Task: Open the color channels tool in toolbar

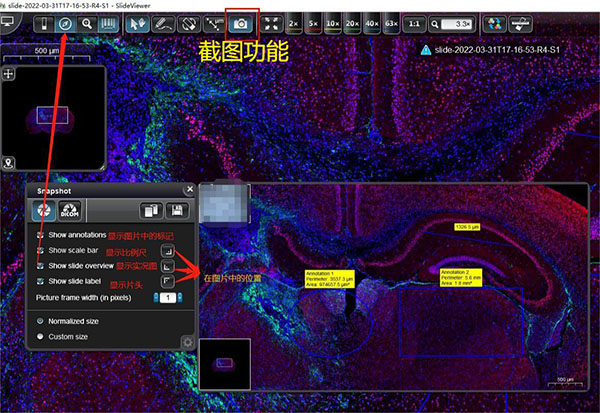Action: click(x=492, y=22)
